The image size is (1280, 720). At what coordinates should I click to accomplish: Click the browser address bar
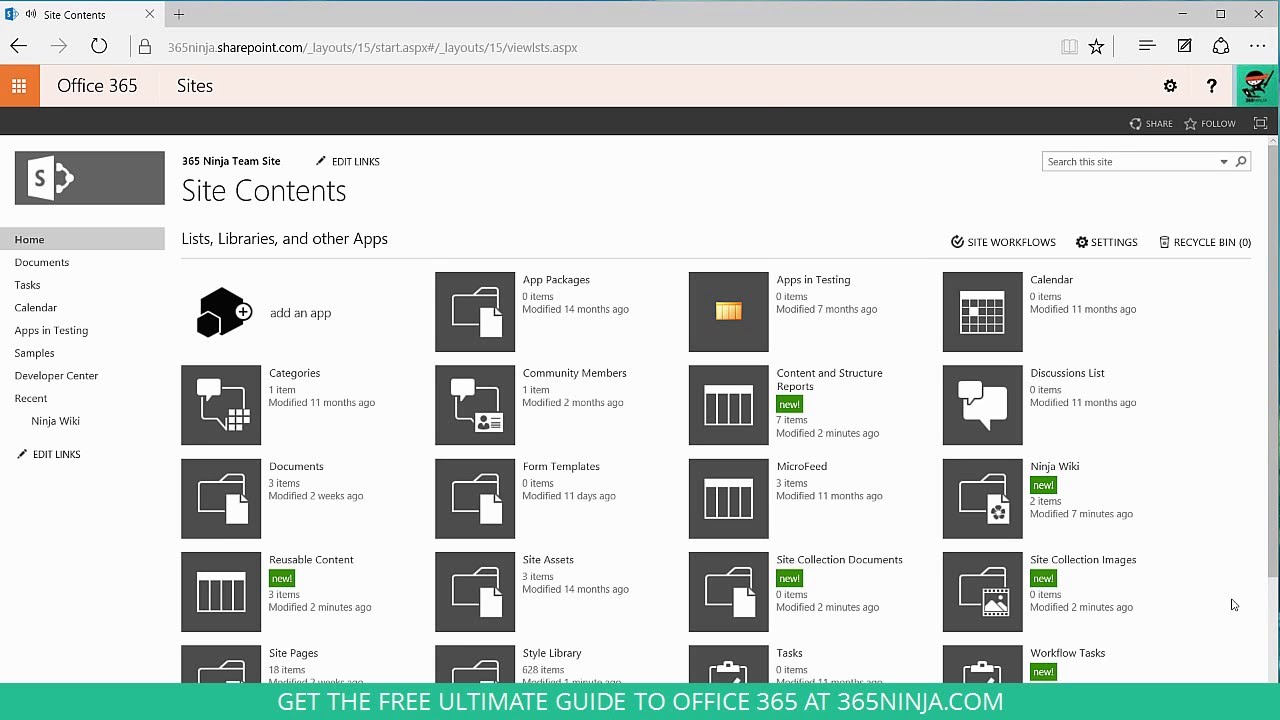click(x=600, y=47)
